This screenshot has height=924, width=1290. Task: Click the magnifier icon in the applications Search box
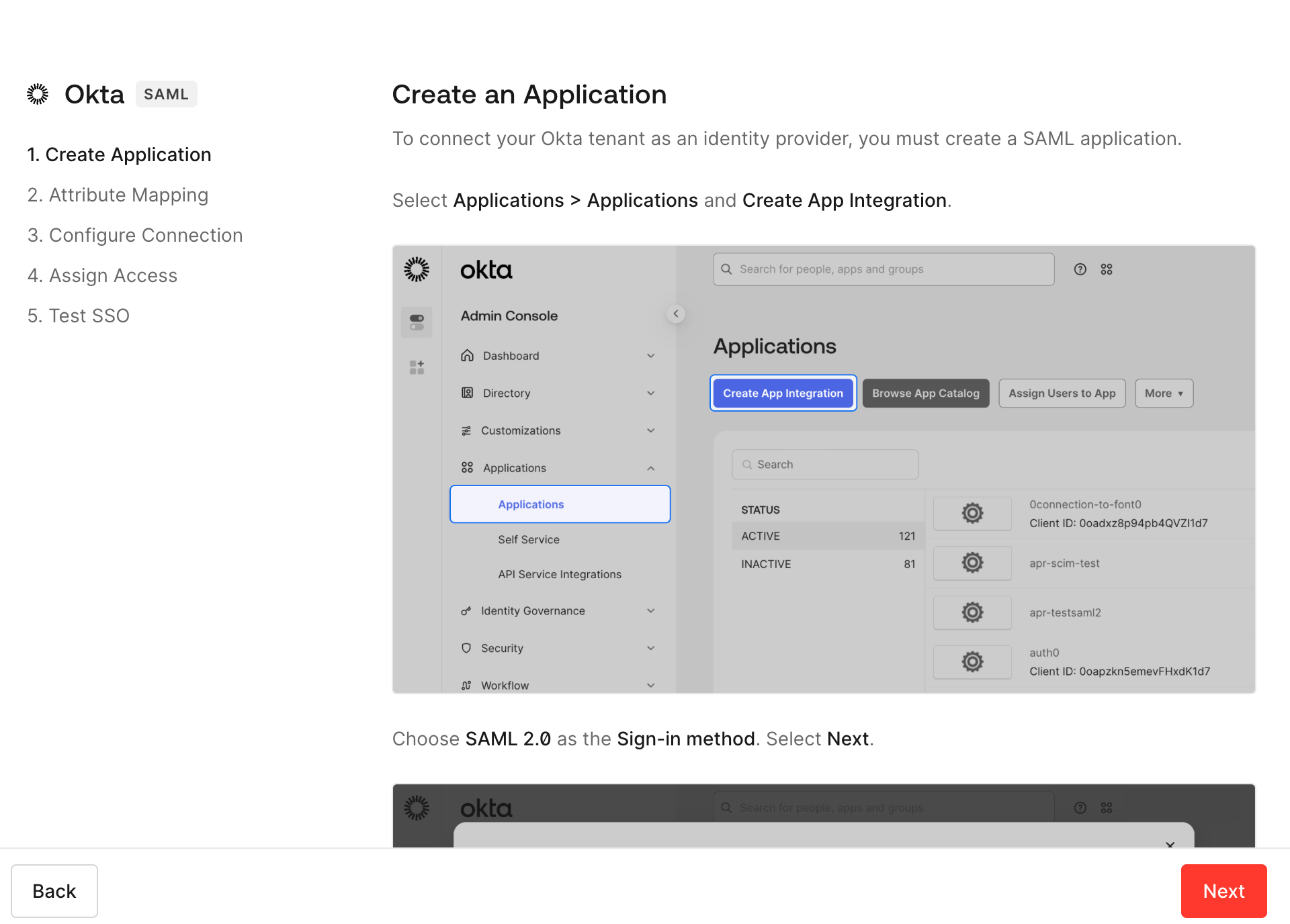747,465
